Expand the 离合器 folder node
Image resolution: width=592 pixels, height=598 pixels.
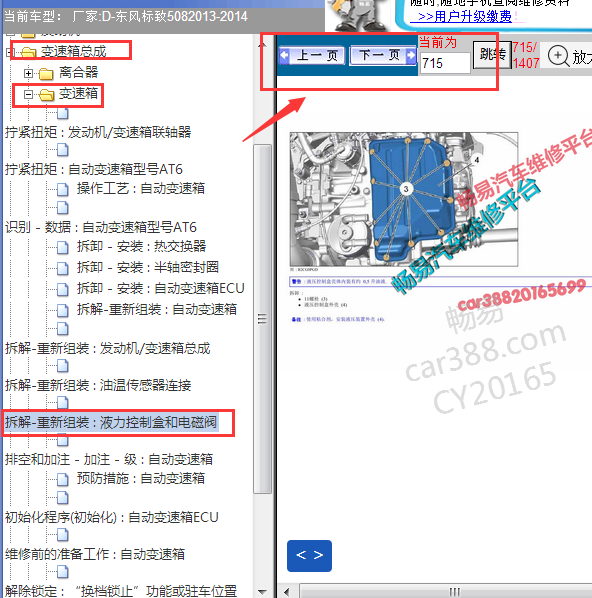pos(28,73)
